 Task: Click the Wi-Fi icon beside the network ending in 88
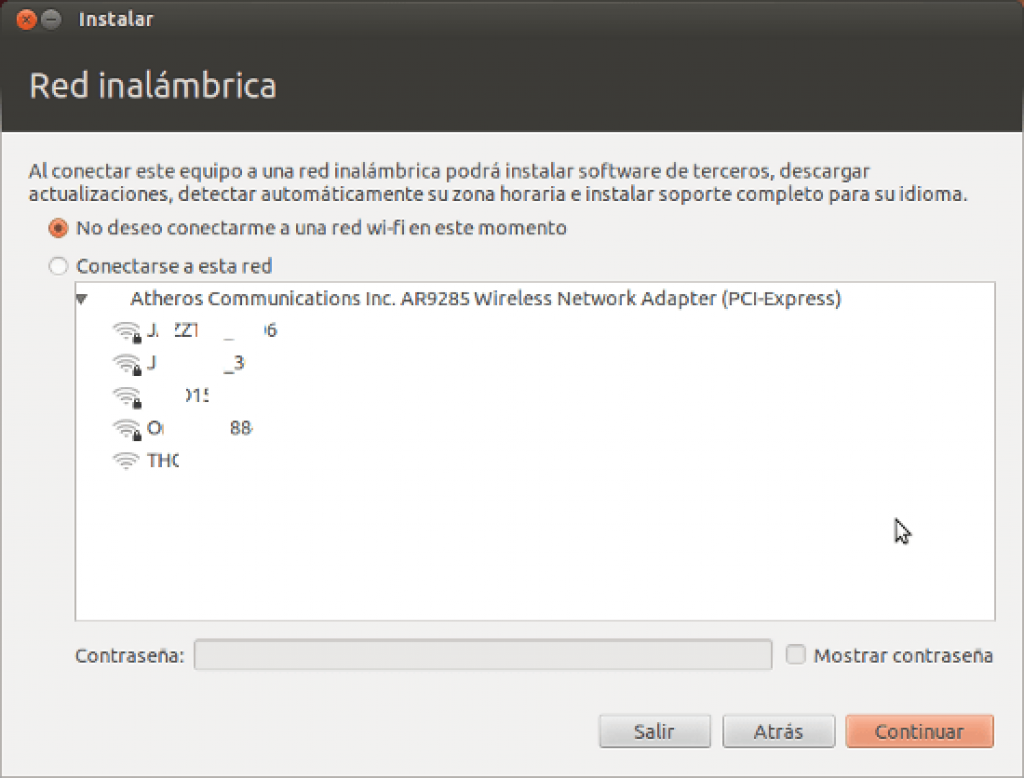click(127, 429)
